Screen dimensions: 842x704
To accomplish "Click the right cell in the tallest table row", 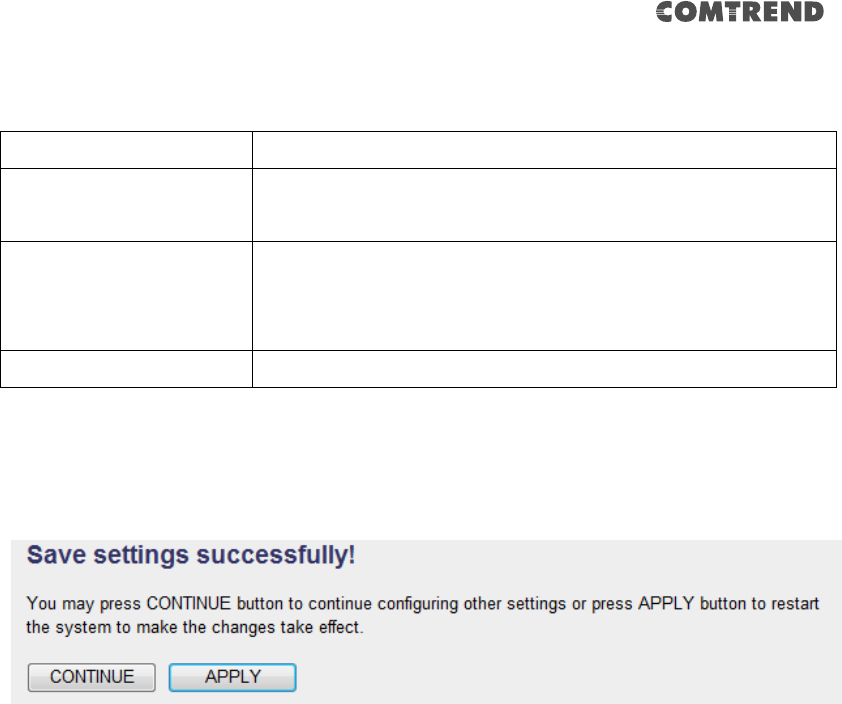I will [x=544, y=296].
